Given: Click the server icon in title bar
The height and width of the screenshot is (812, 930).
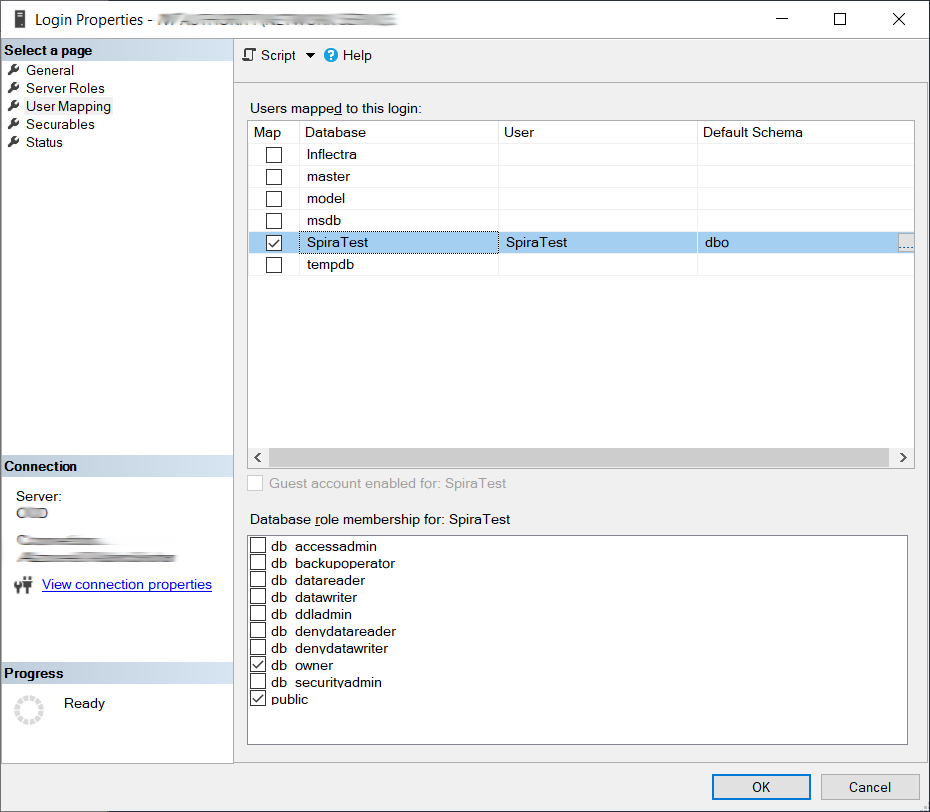Looking at the screenshot, I should tap(20, 19).
